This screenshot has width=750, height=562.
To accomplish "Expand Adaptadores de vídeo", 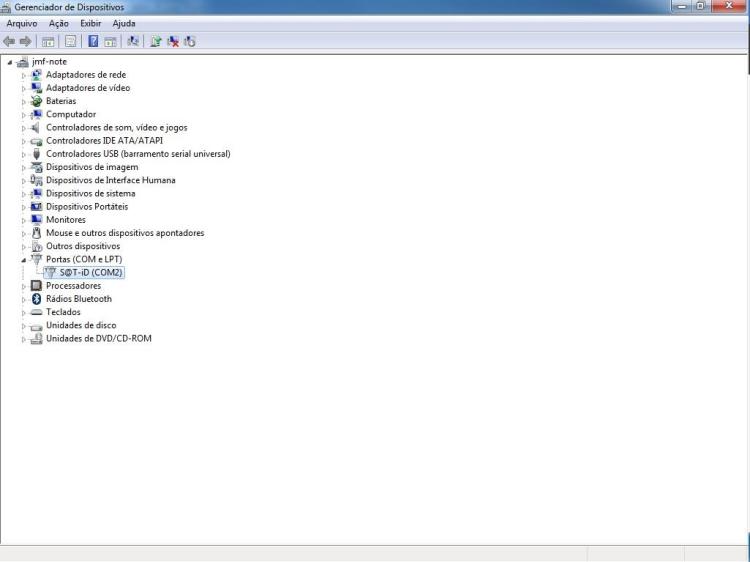I will pos(23,88).
